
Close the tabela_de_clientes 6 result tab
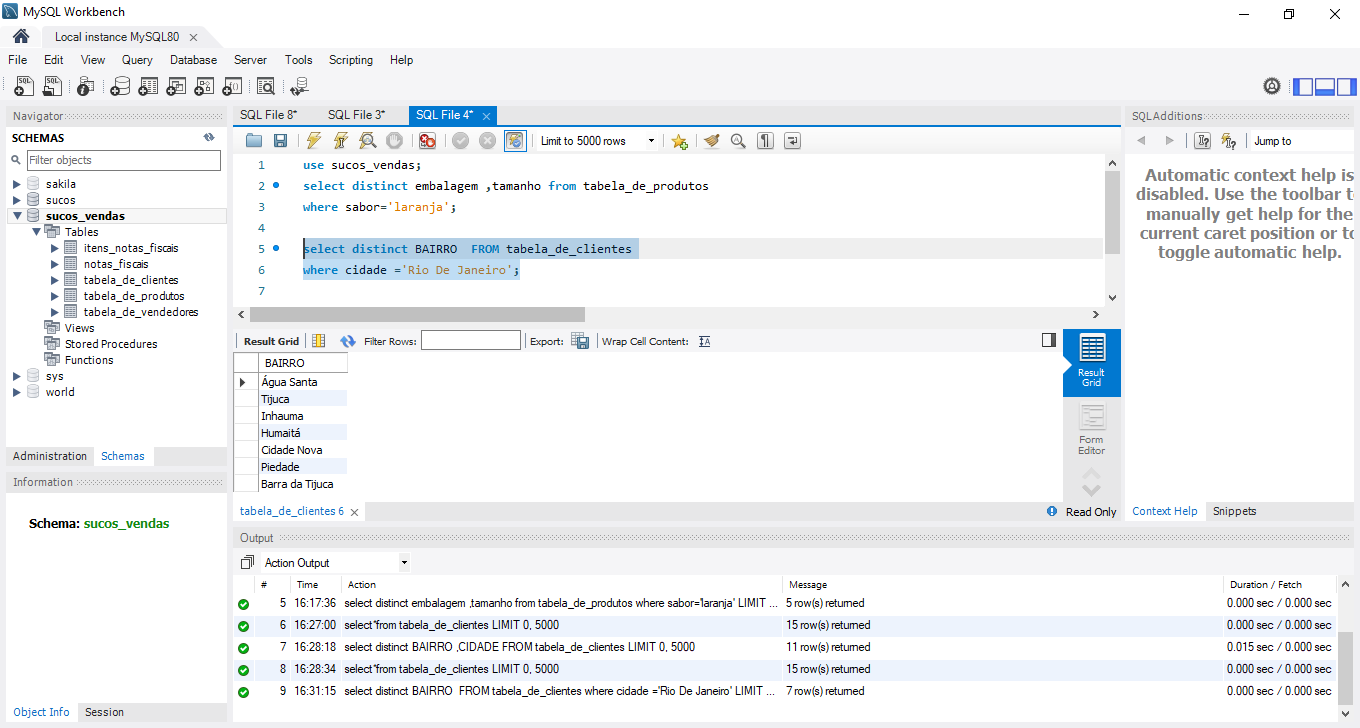click(x=354, y=512)
